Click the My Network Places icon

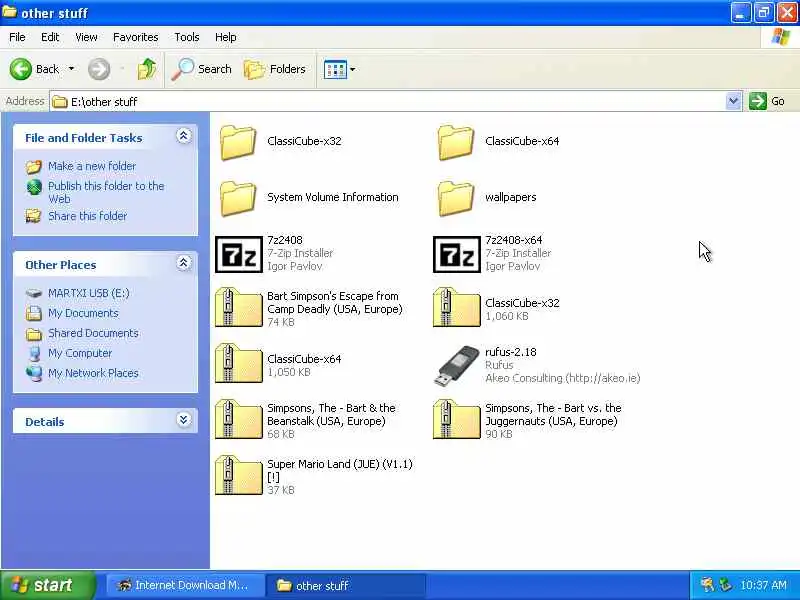pos(34,373)
